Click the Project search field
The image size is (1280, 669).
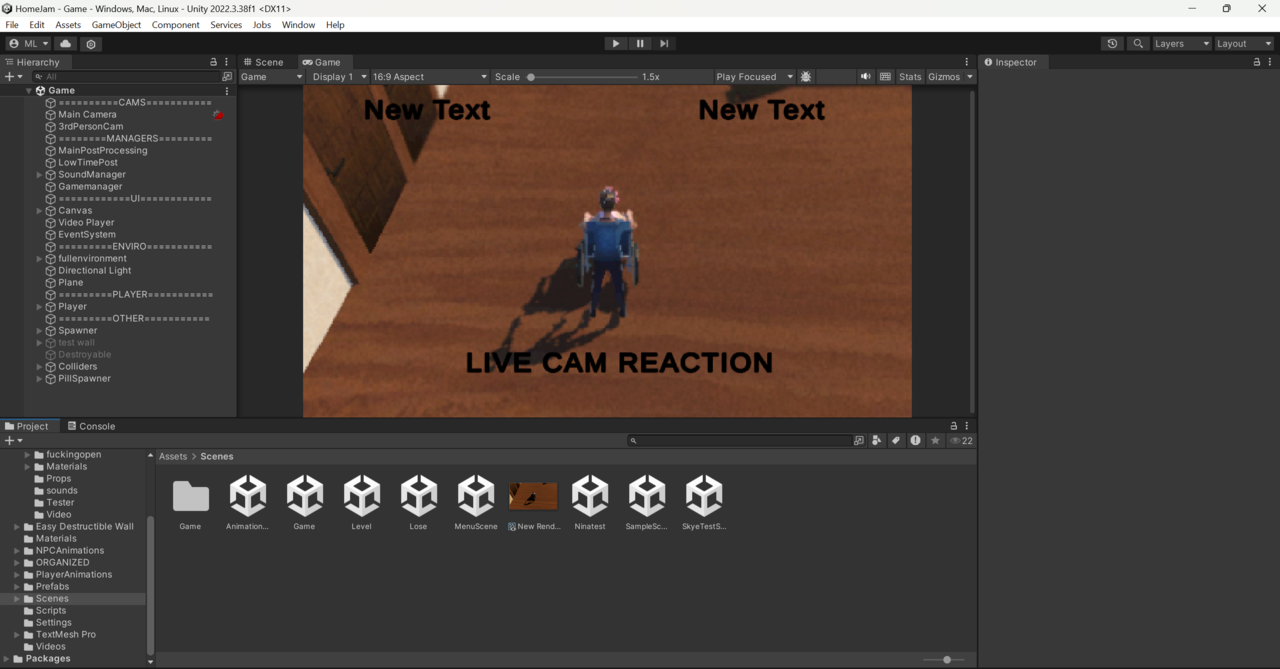point(740,440)
